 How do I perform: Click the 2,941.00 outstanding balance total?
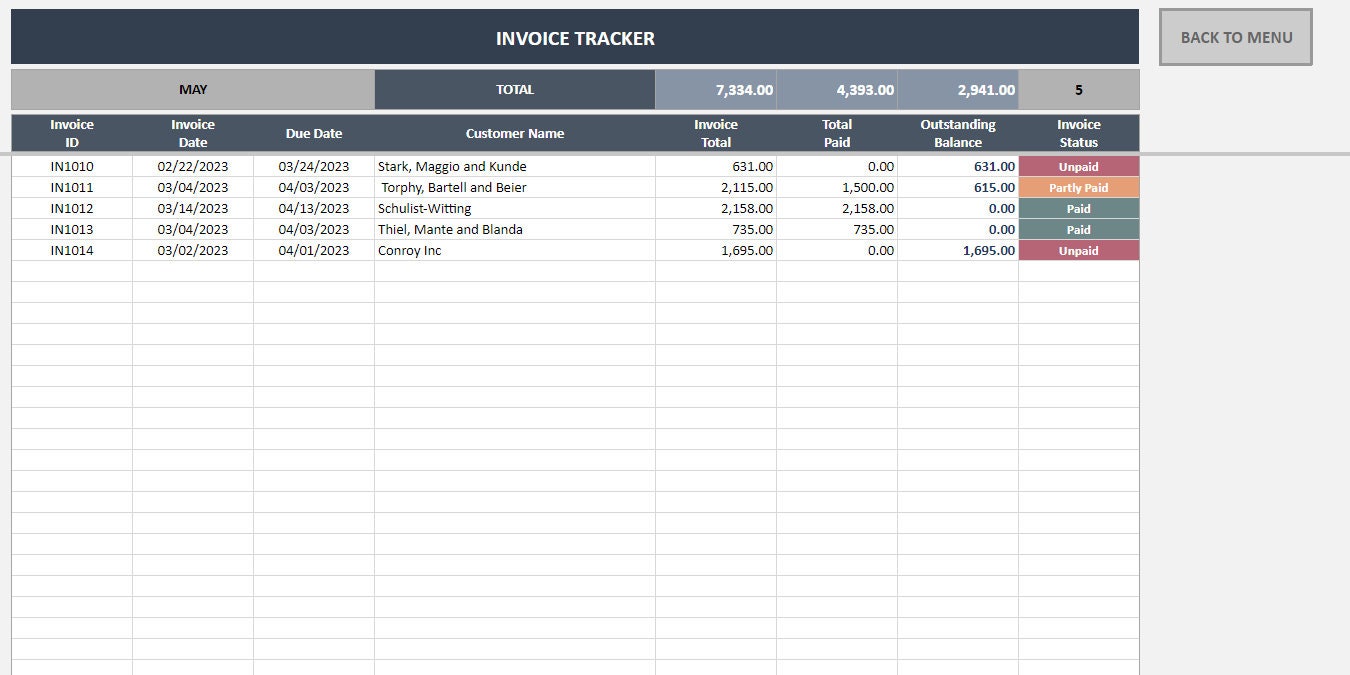[958, 89]
